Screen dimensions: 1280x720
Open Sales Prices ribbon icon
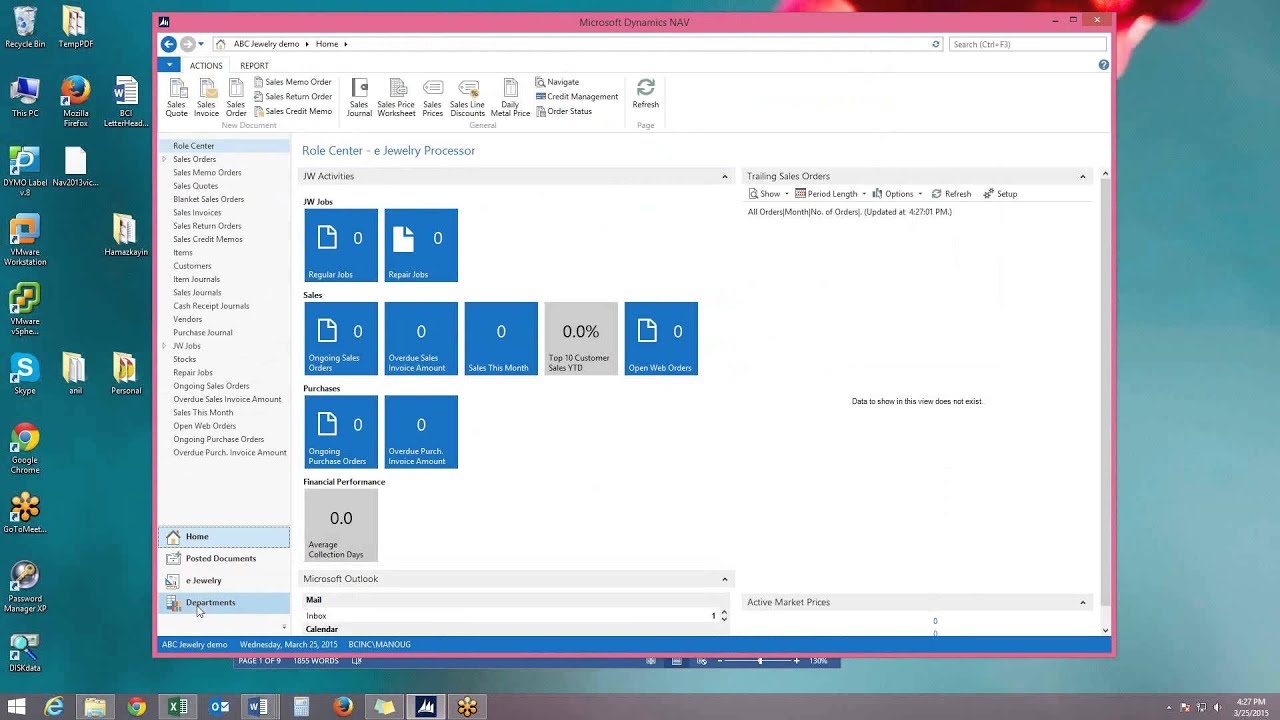[432, 98]
